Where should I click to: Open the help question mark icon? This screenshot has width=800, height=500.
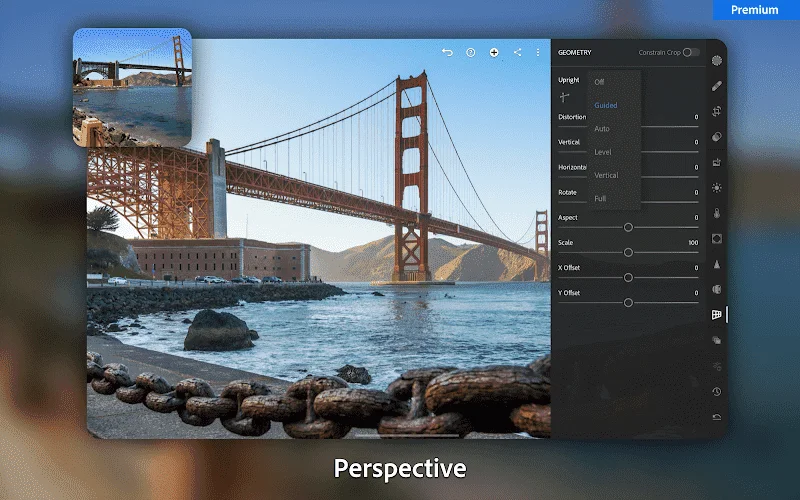[x=470, y=53]
